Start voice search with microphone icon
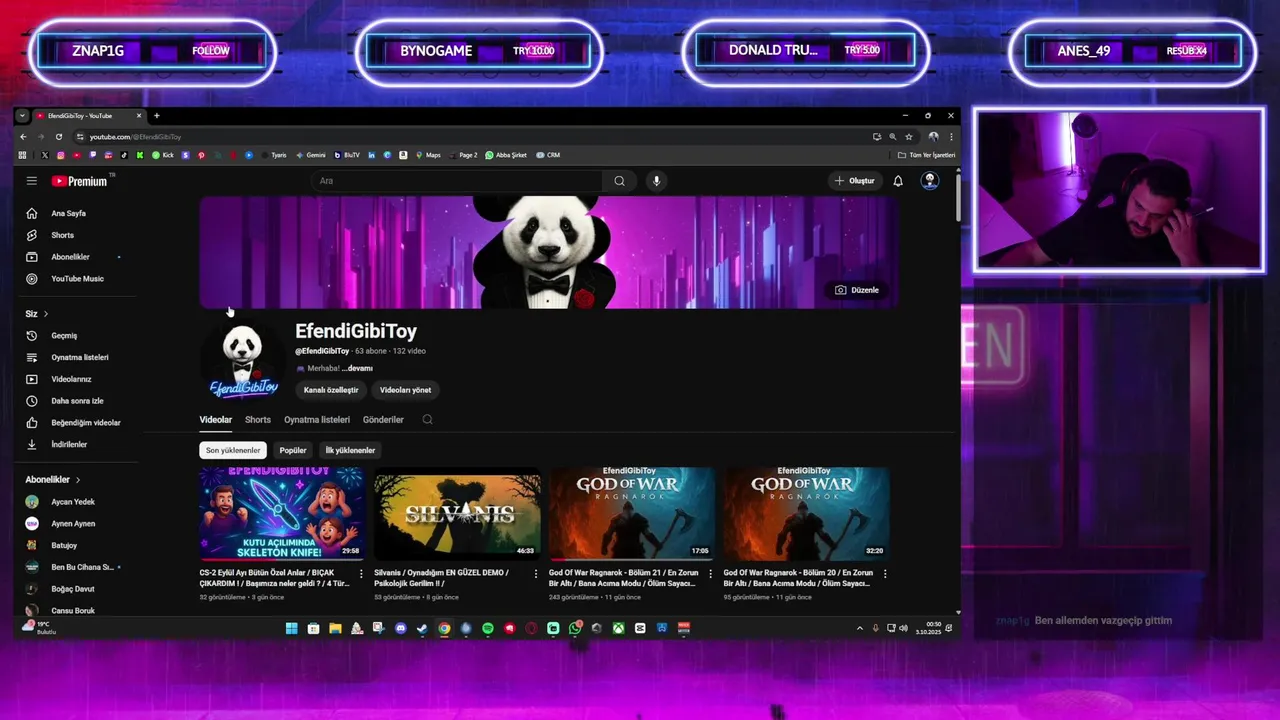Image resolution: width=1280 pixels, height=720 pixels. [x=656, y=181]
